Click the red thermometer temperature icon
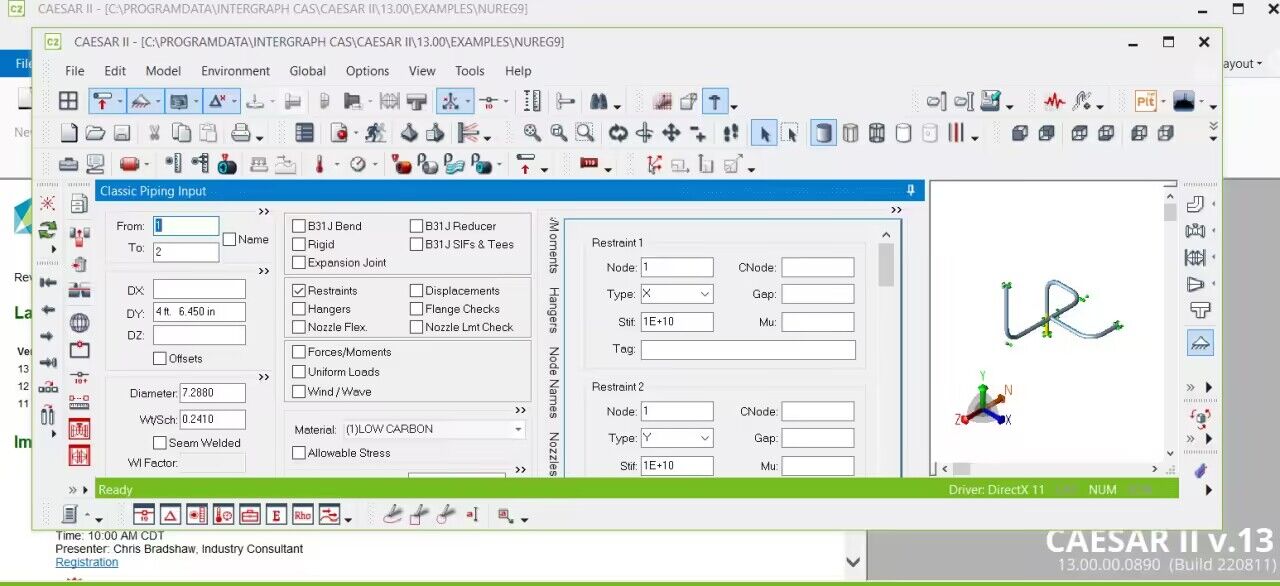The width and height of the screenshot is (1280, 586). [x=320, y=165]
